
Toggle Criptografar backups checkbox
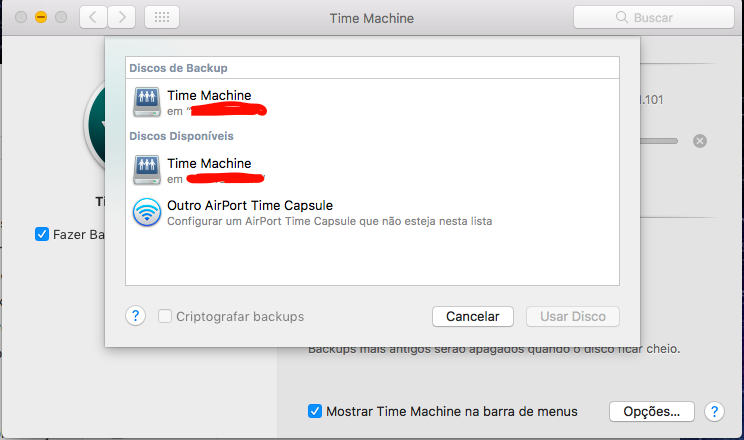166,317
